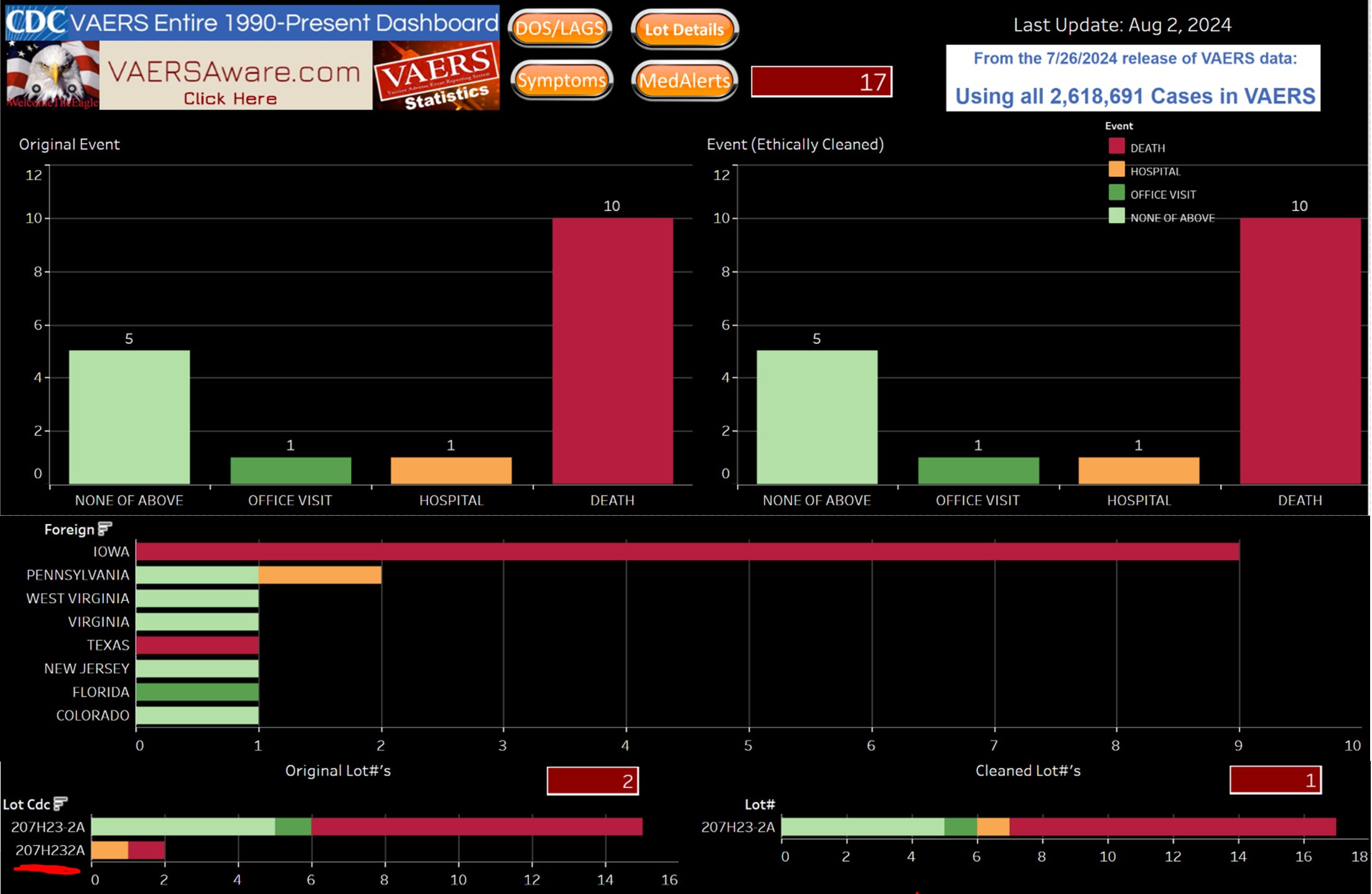This screenshot has width=1372, height=894.
Task: Select lot 207H232A row label
Action: point(50,850)
